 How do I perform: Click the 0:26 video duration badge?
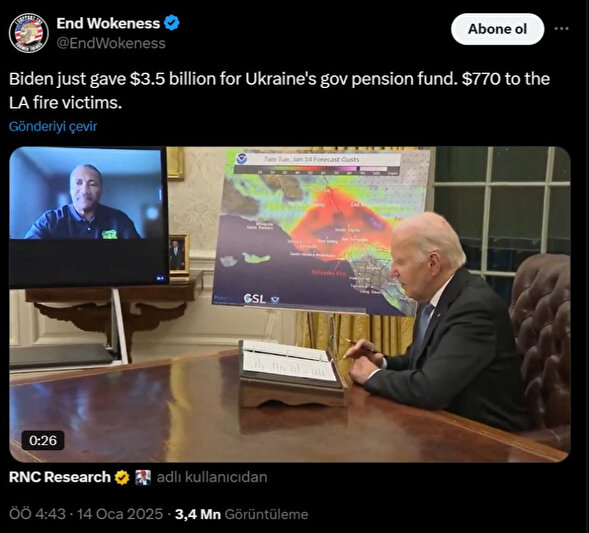tap(43, 440)
